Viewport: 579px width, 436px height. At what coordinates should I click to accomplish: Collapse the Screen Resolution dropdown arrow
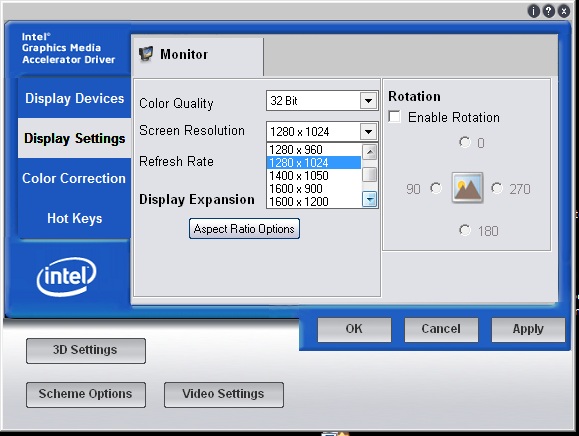[x=368, y=131]
